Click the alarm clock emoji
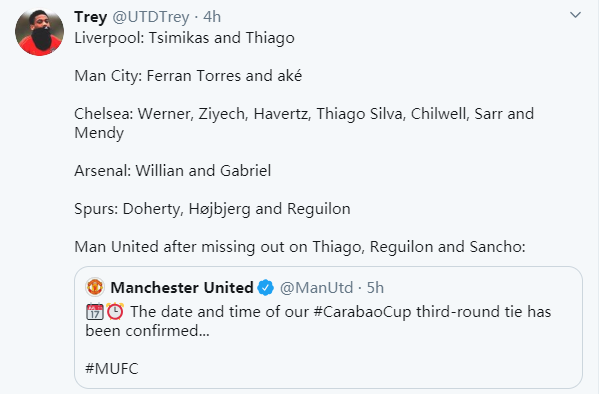 click(115, 312)
